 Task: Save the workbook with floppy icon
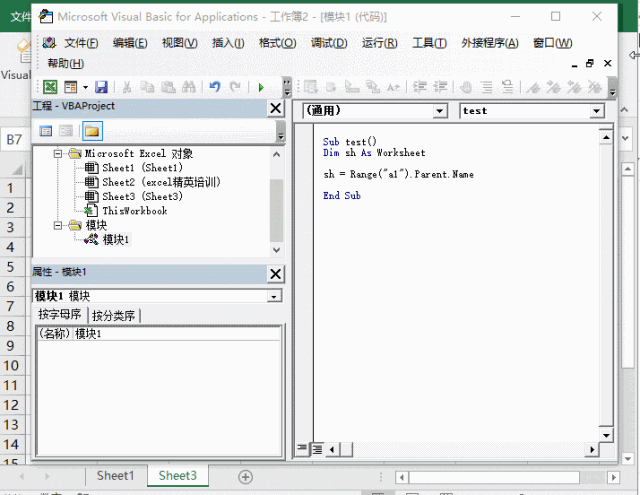(x=101, y=87)
